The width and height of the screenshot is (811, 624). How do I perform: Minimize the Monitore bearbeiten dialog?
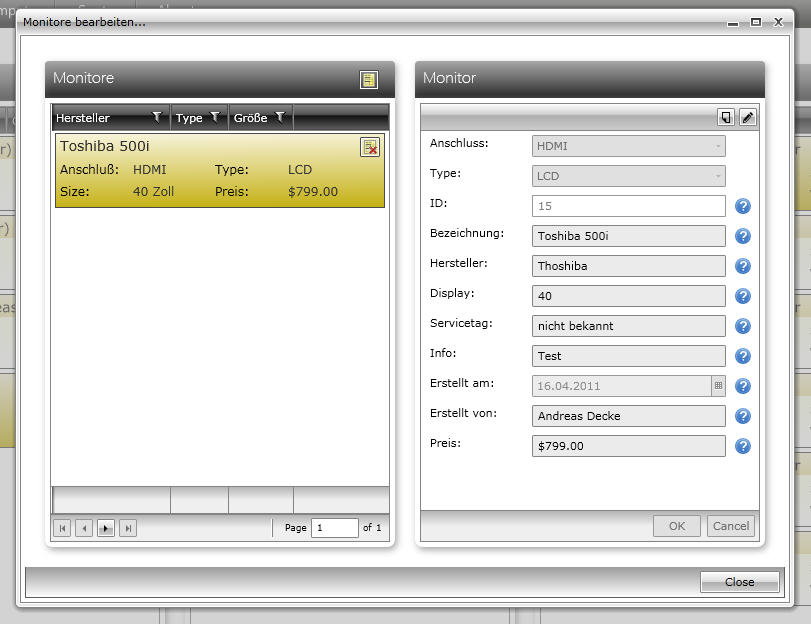(732, 23)
